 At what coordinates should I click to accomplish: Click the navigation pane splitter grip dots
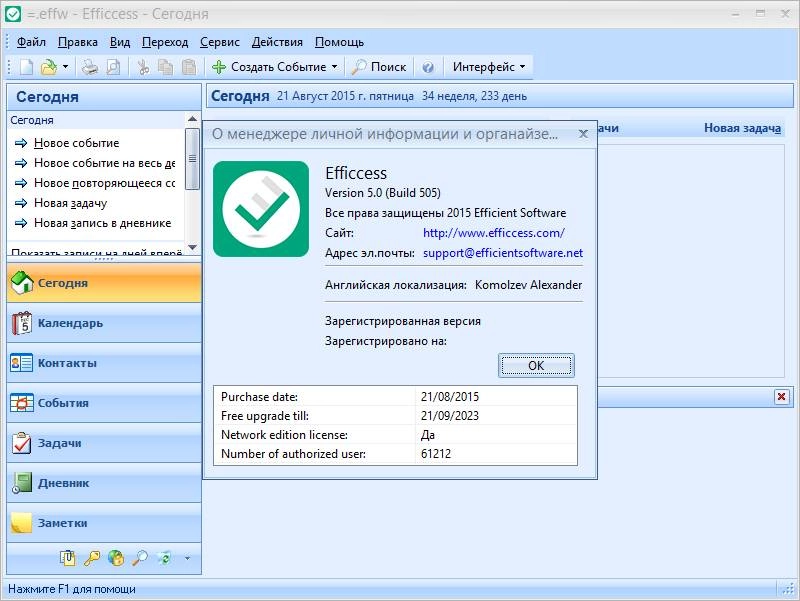click(104, 259)
